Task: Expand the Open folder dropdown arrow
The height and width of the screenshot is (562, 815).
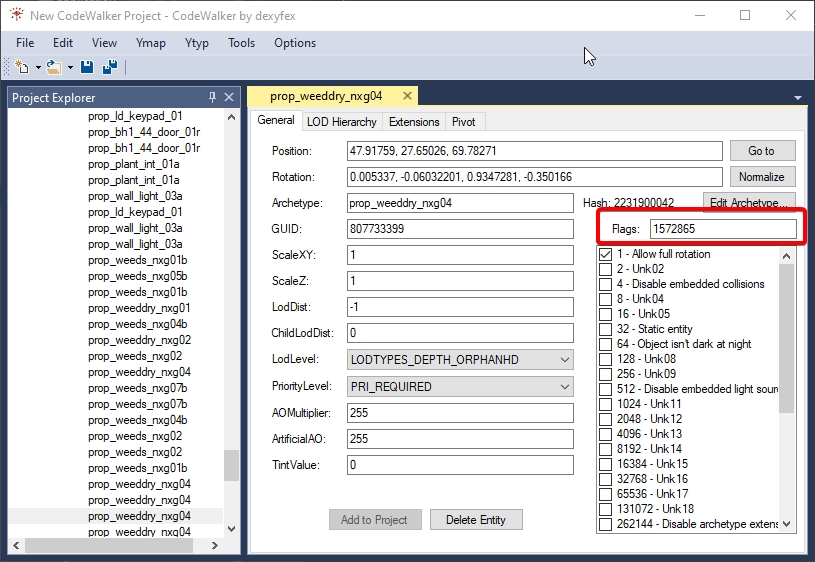Action: (70, 68)
